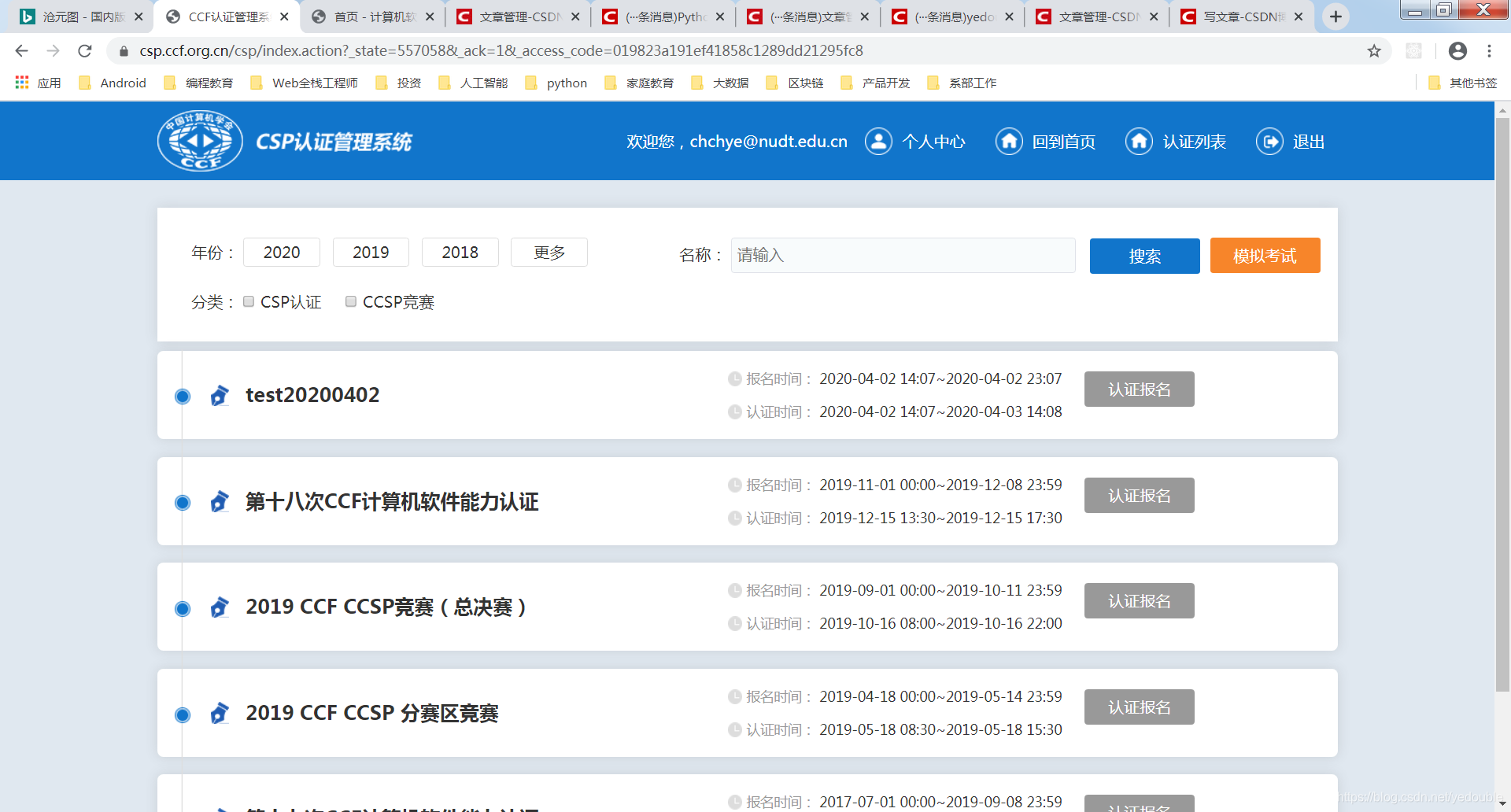Viewport: 1511px width, 812px height.
Task: Open a new browser tab
Action: pyautogui.click(x=1336, y=17)
